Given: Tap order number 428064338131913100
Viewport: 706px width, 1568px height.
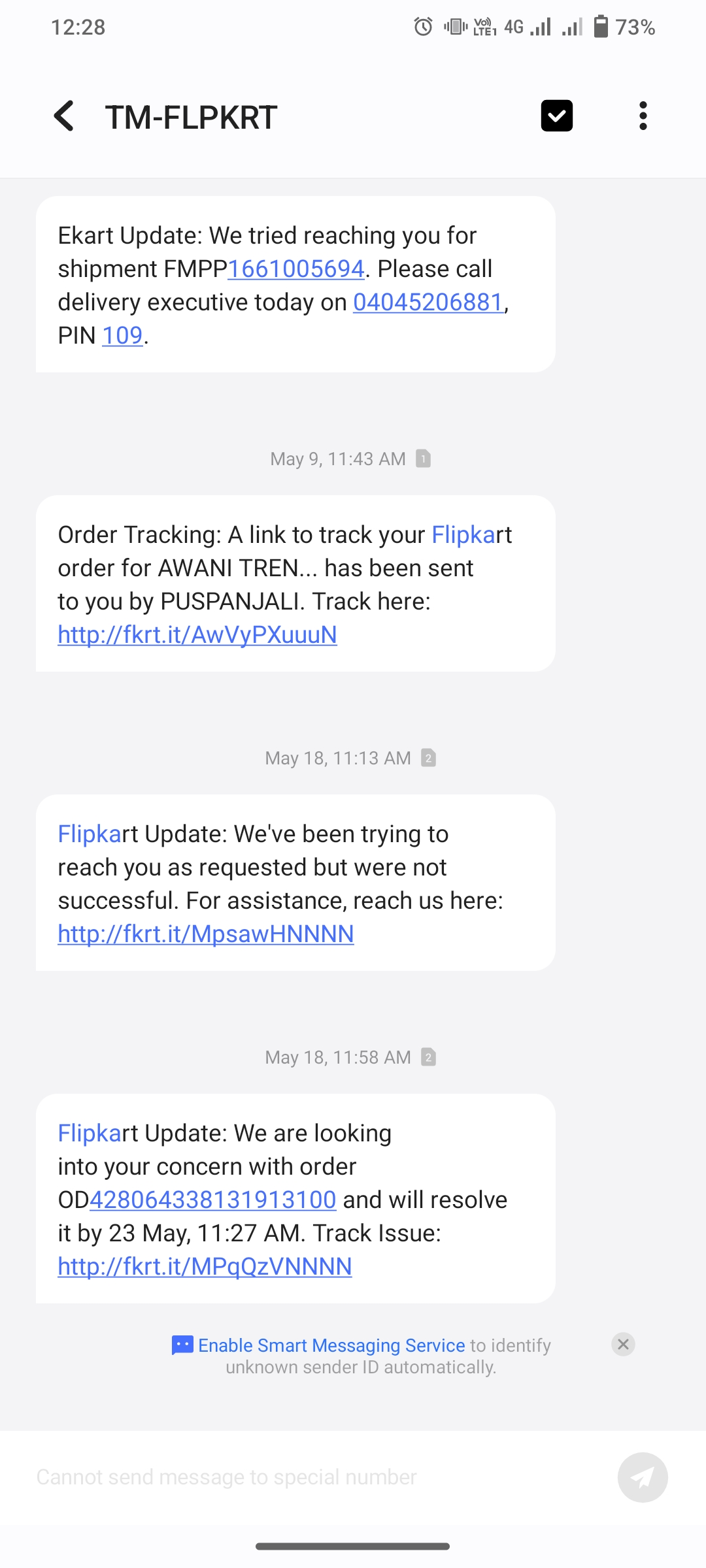Looking at the screenshot, I should coord(212,1200).
